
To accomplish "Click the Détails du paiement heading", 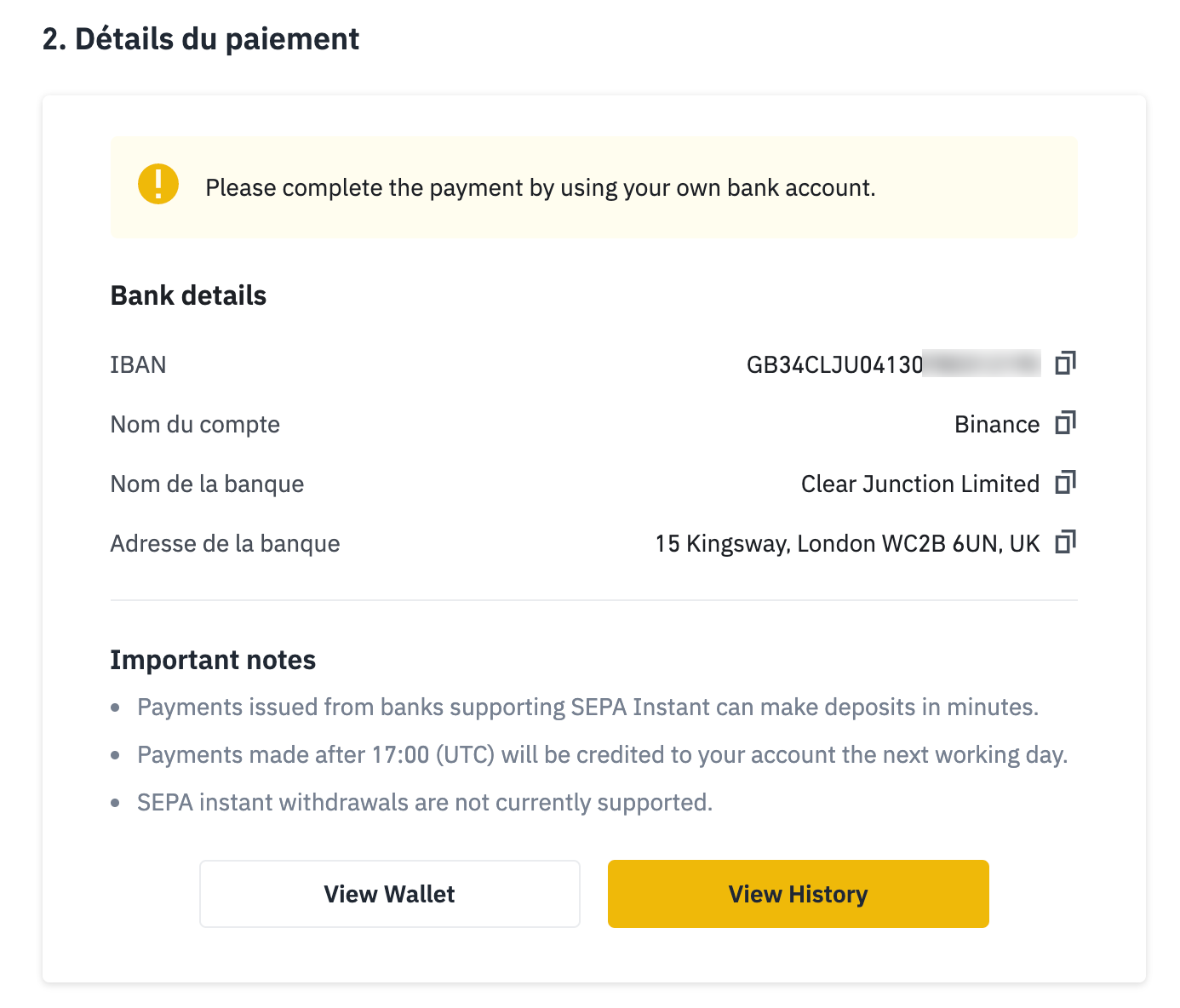I will coord(201,39).
